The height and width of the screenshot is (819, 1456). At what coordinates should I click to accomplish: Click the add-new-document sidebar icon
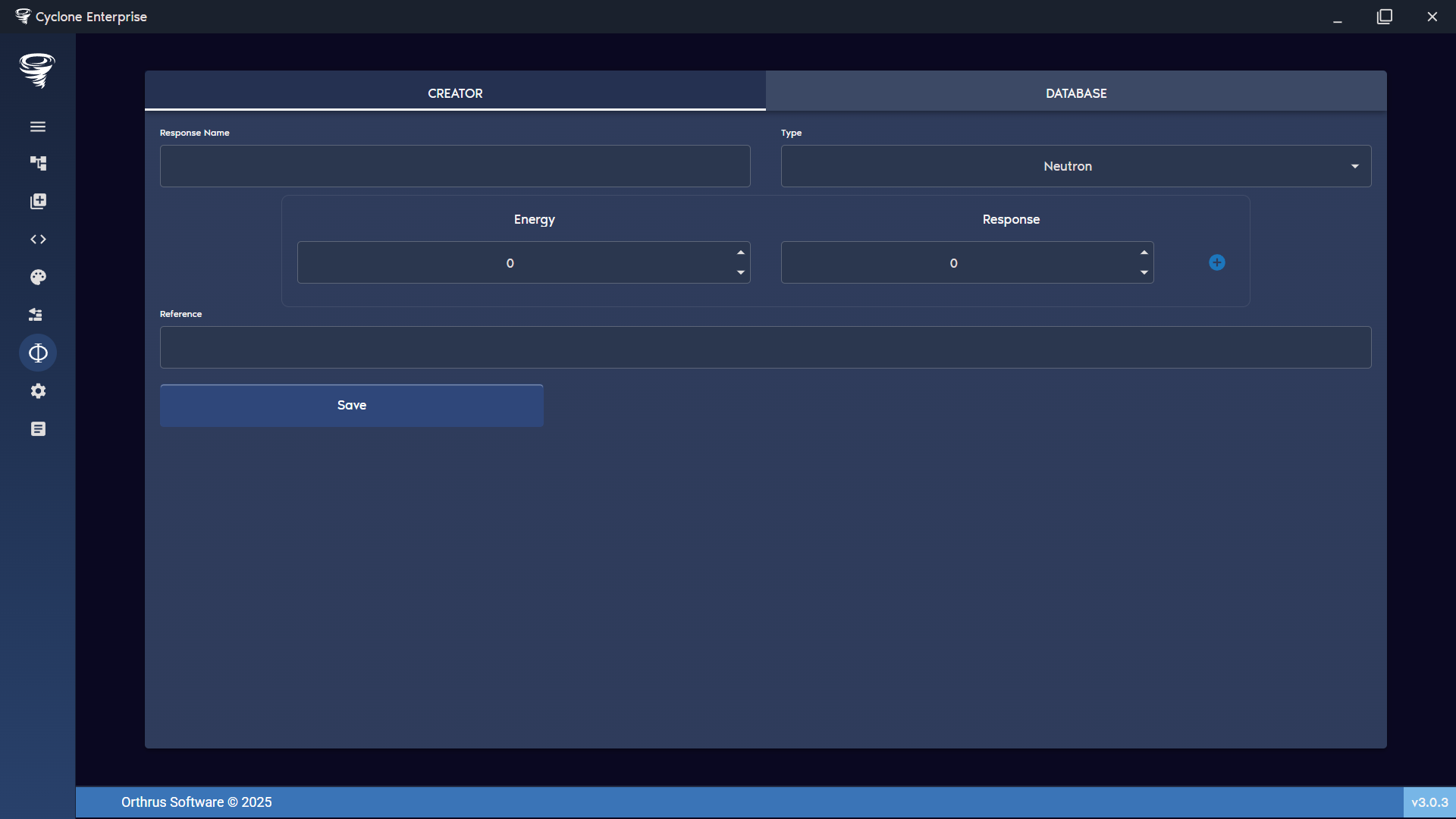(38, 201)
